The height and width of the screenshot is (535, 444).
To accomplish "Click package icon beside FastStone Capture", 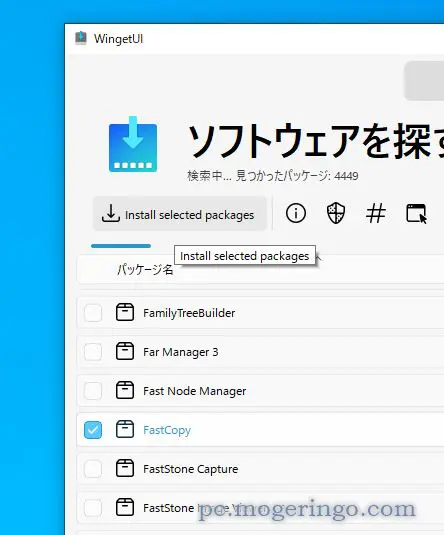I will [x=125, y=468].
